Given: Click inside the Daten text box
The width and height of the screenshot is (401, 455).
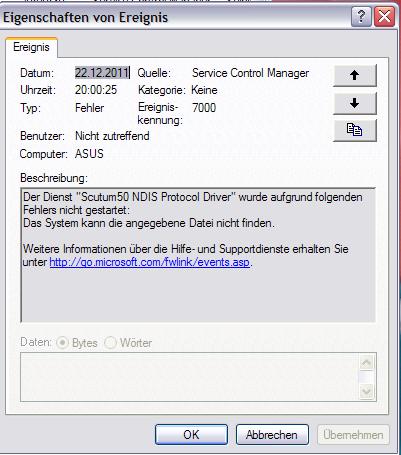Looking at the screenshot, I should point(190,377).
